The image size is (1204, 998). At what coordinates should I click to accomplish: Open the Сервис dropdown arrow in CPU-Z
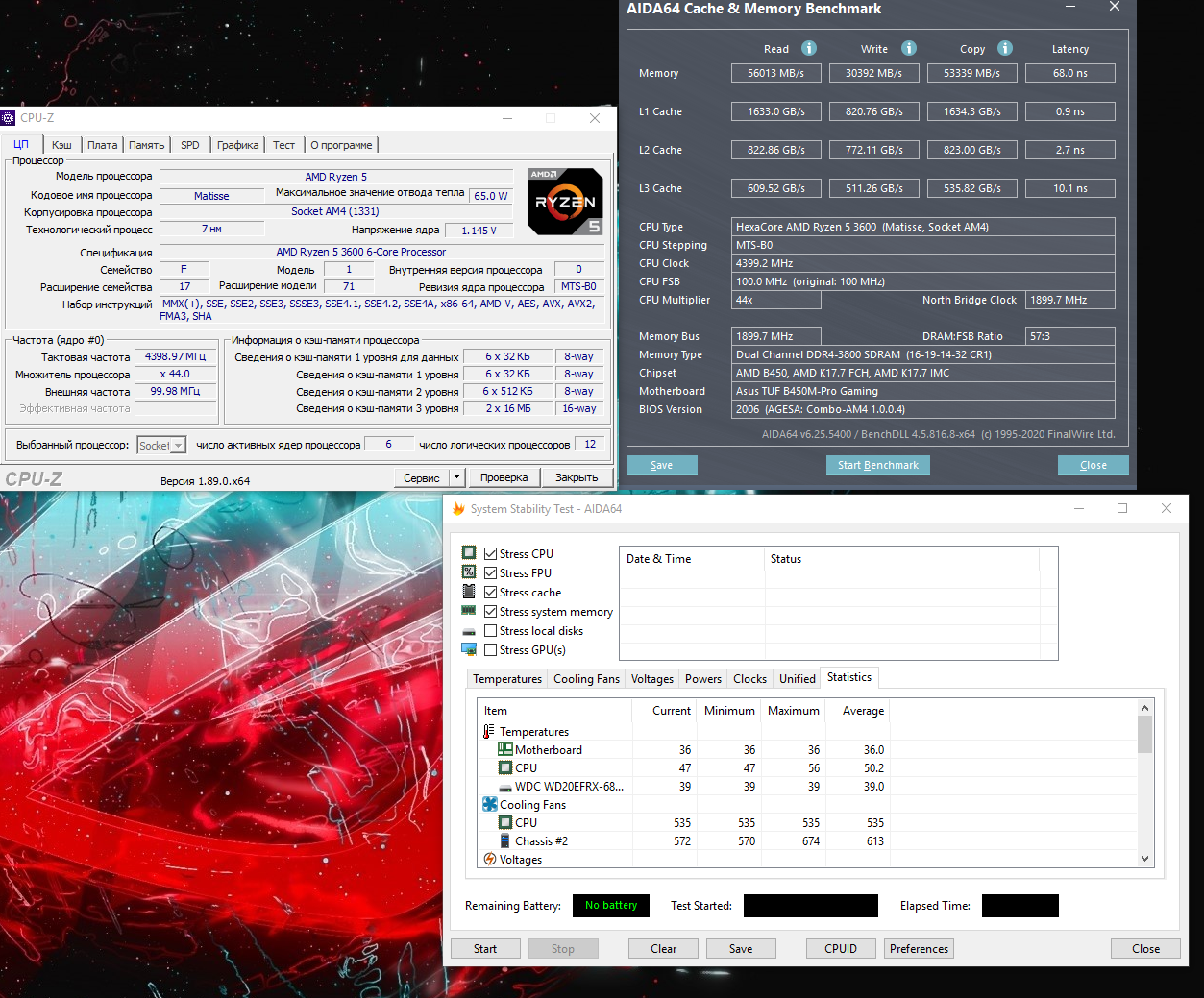click(457, 477)
